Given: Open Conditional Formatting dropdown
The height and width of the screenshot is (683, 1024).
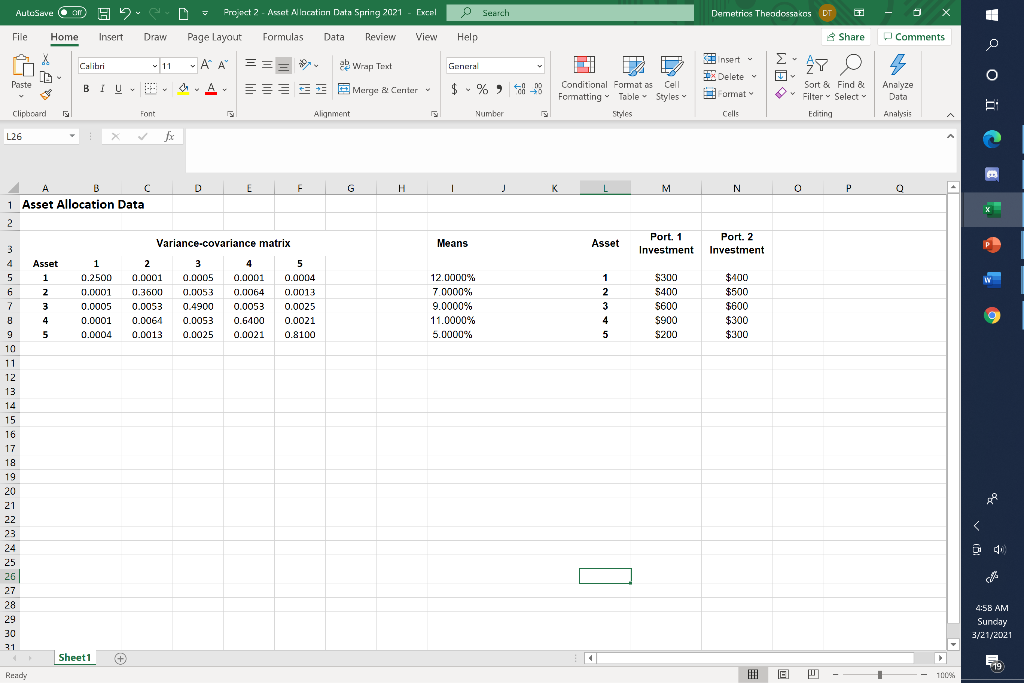Looking at the screenshot, I should pyautogui.click(x=584, y=77).
